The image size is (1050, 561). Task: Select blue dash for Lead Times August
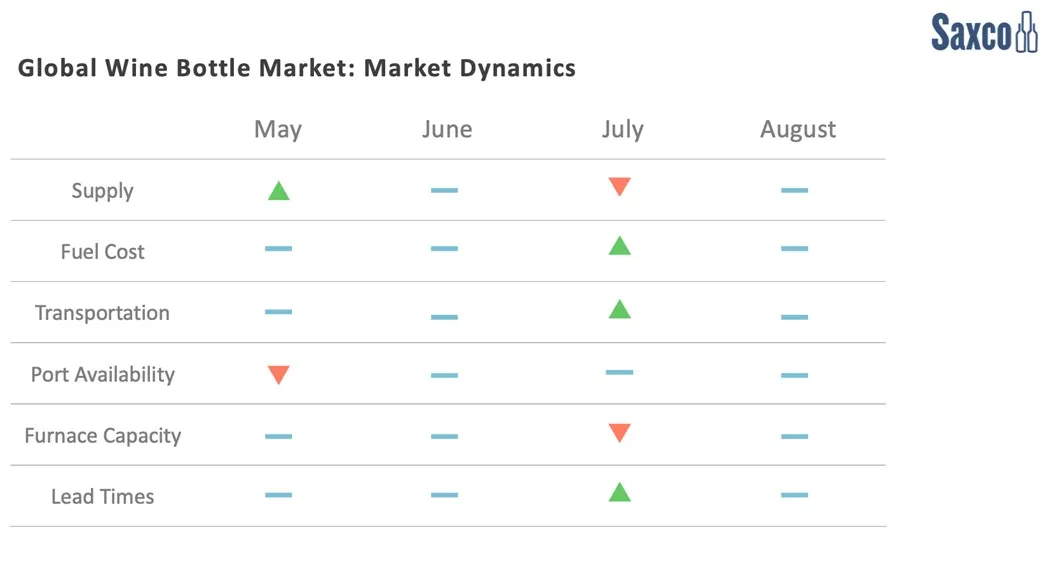[x=794, y=494]
